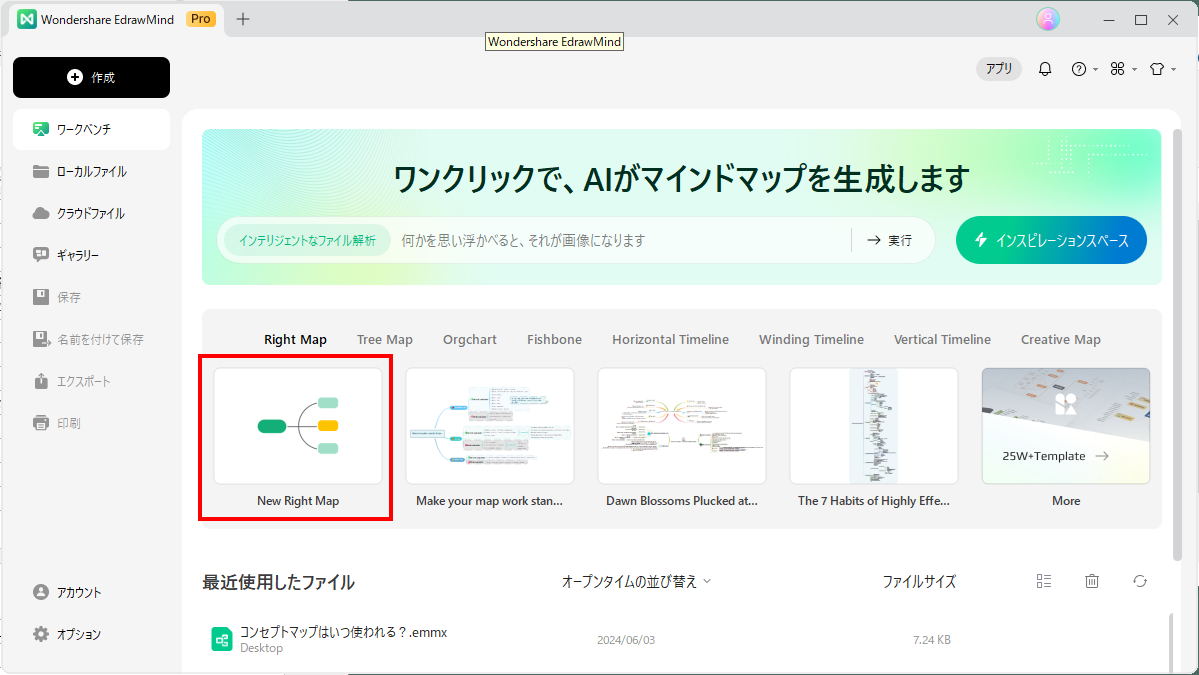1199x675 pixels.
Task: Open the ワークベンチ workbench sidebar item
Action: [92, 129]
